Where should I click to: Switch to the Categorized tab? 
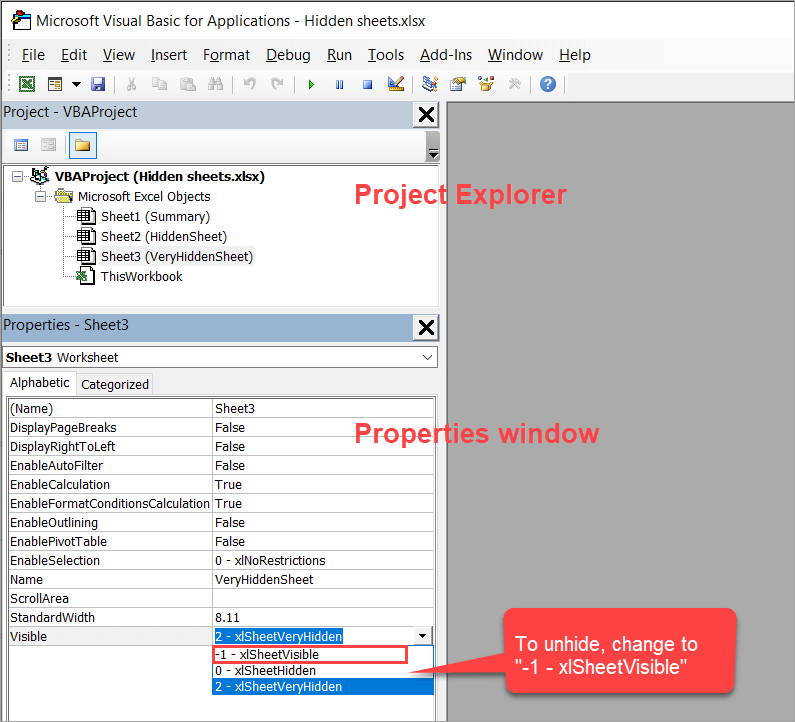coord(115,384)
